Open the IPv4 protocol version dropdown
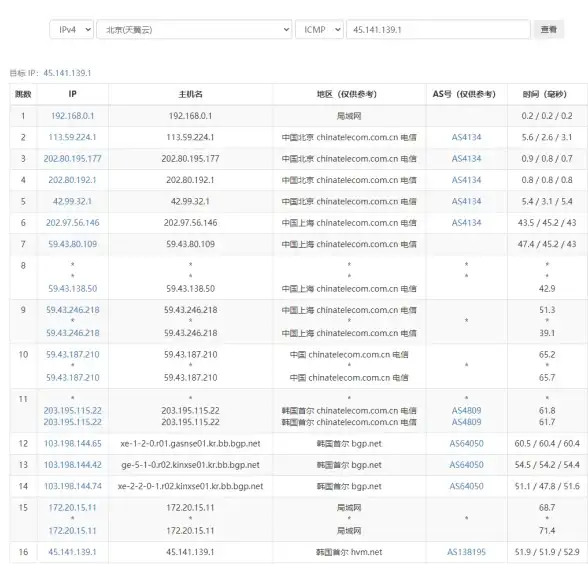Image resolution: width=588 pixels, height=564 pixels. (71, 29)
